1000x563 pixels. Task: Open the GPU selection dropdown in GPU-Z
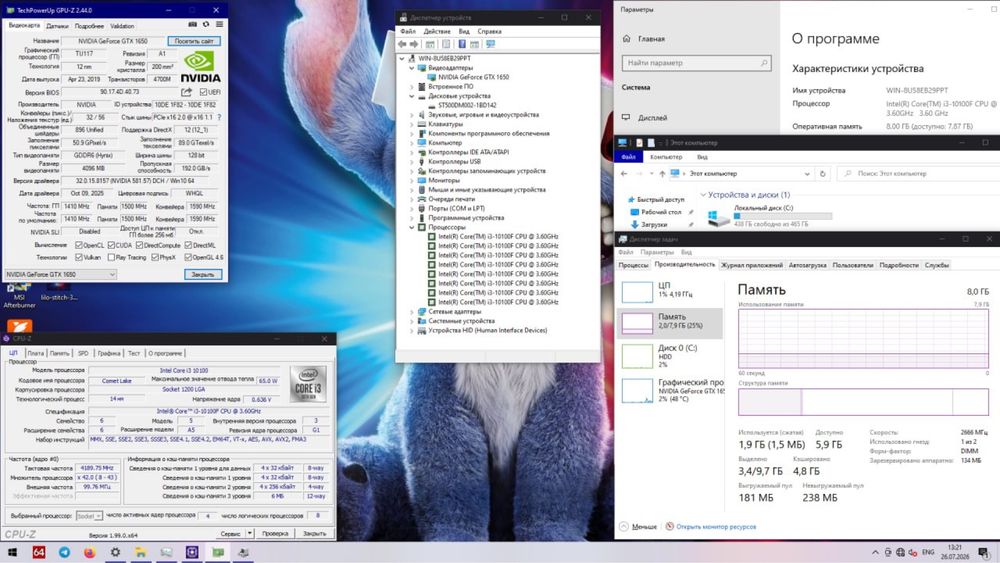tap(61, 274)
